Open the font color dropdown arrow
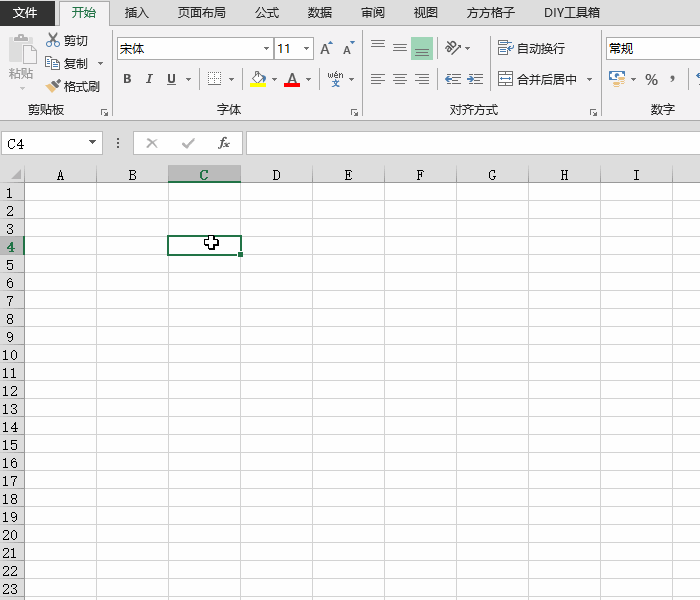Image resolution: width=700 pixels, height=600 pixels. [x=308, y=79]
